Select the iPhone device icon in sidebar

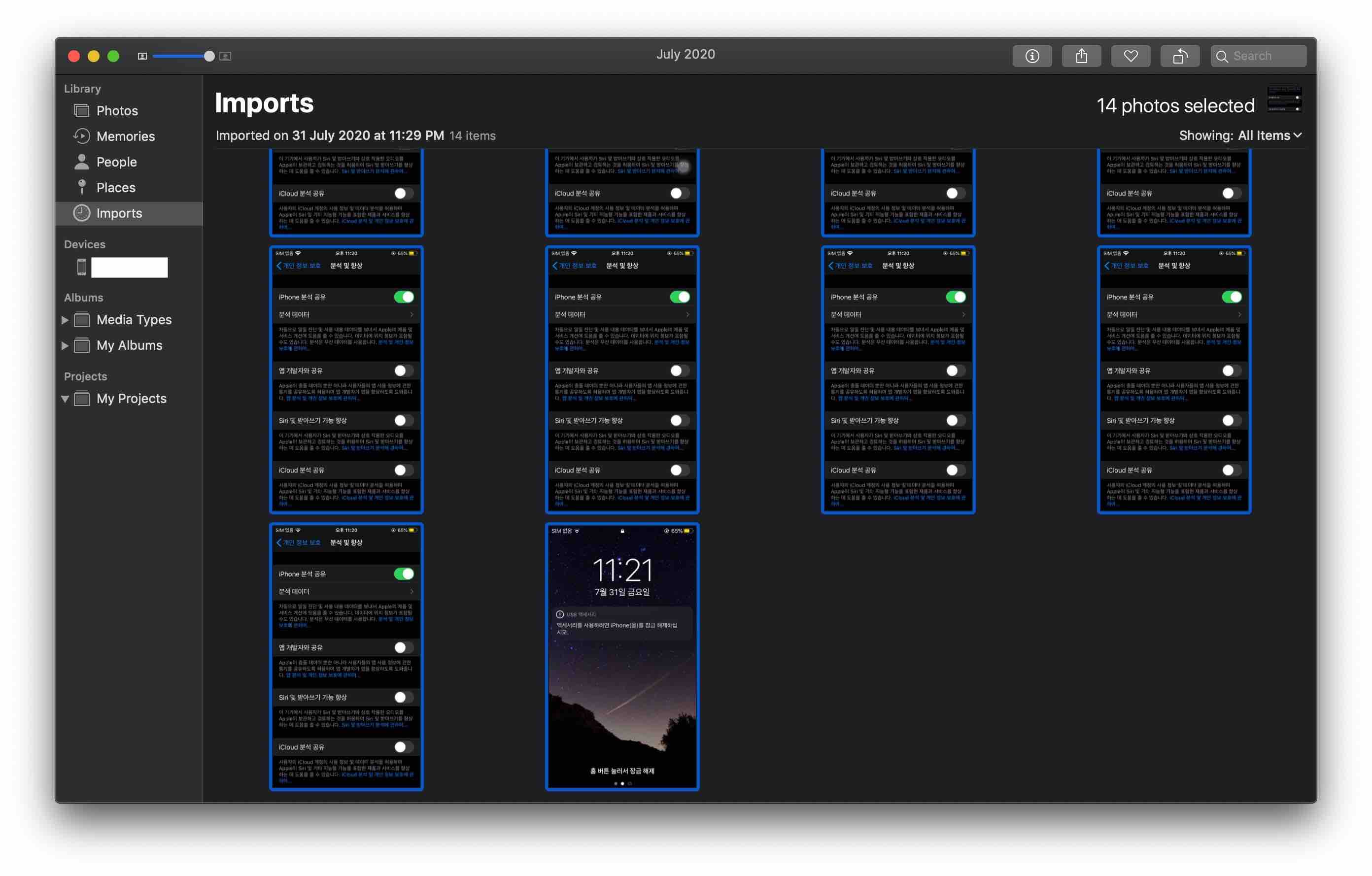click(x=82, y=267)
